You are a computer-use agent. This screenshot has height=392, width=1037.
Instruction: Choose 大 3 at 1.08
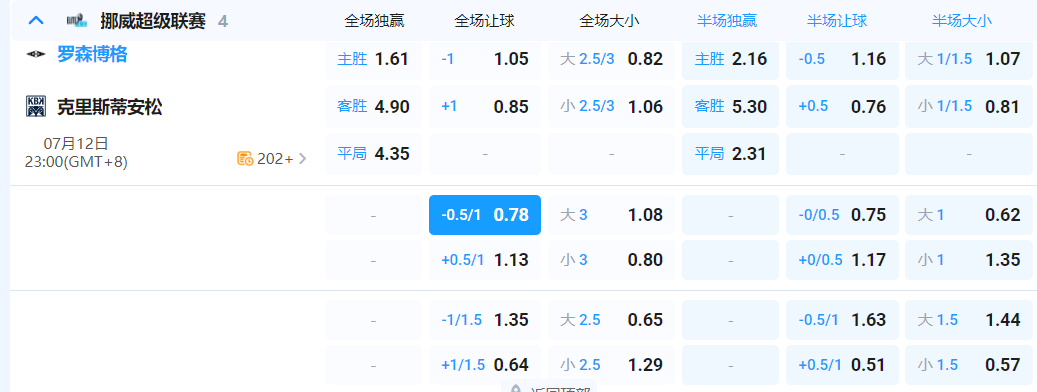(x=612, y=215)
